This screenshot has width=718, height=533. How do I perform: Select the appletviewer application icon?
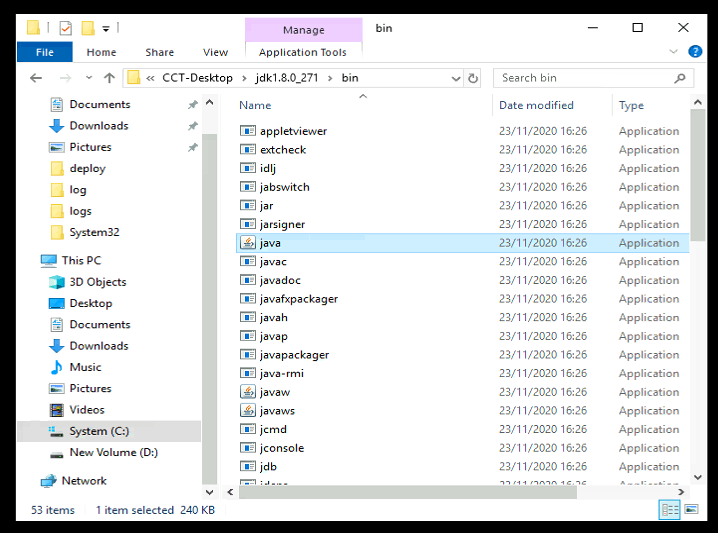(x=248, y=131)
